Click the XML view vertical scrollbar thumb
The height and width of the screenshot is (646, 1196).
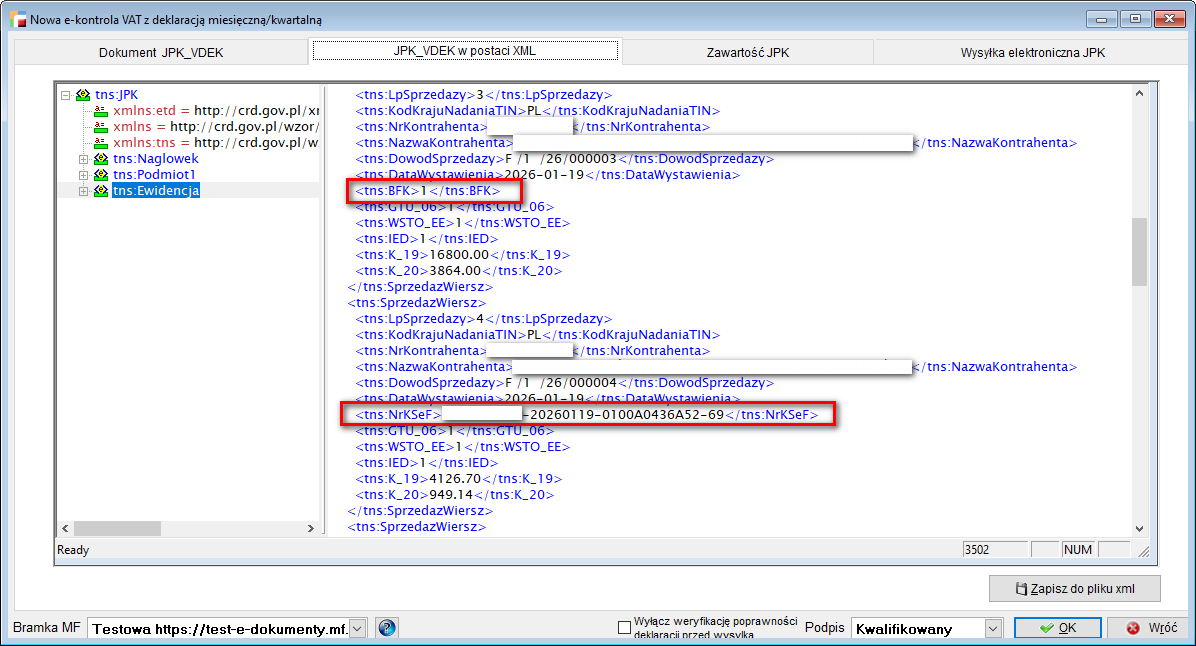[1138, 252]
